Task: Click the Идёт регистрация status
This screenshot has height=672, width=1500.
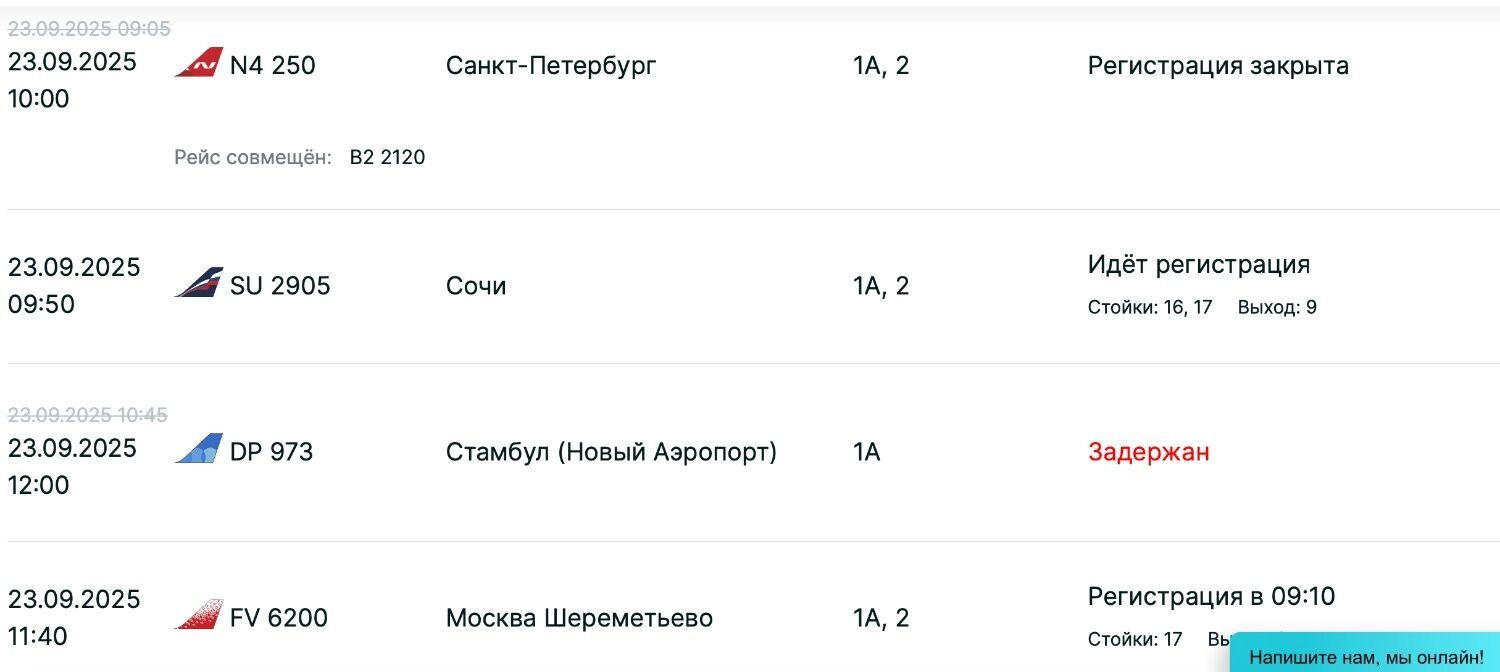Action: pyautogui.click(x=1198, y=265)
